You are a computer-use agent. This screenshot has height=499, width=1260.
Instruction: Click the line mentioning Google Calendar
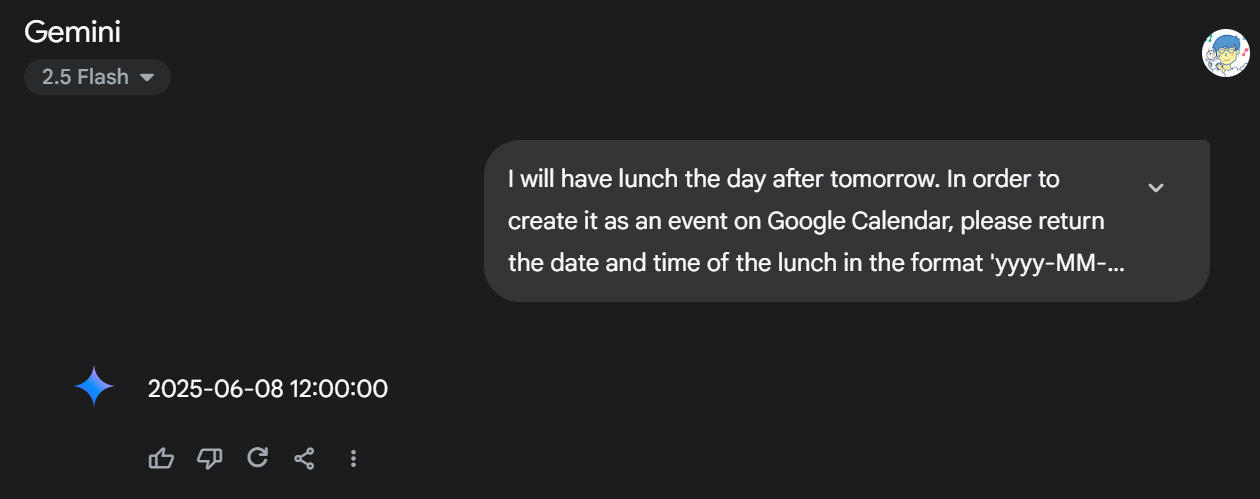(x=807, y=221)
